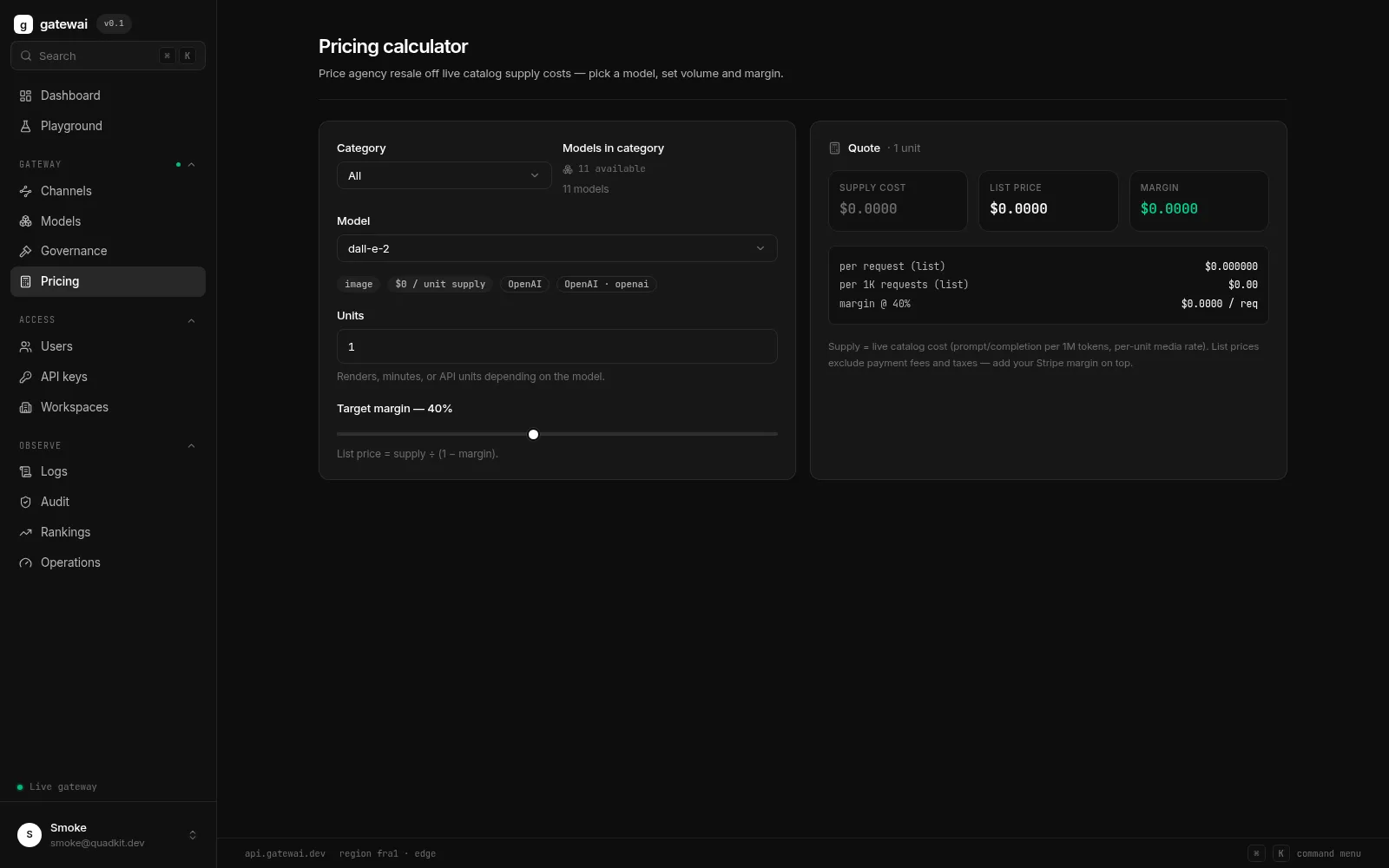Focus the Search box in sidebar
This screenshot has height=868, width=1389.
(x=108, y=56)
